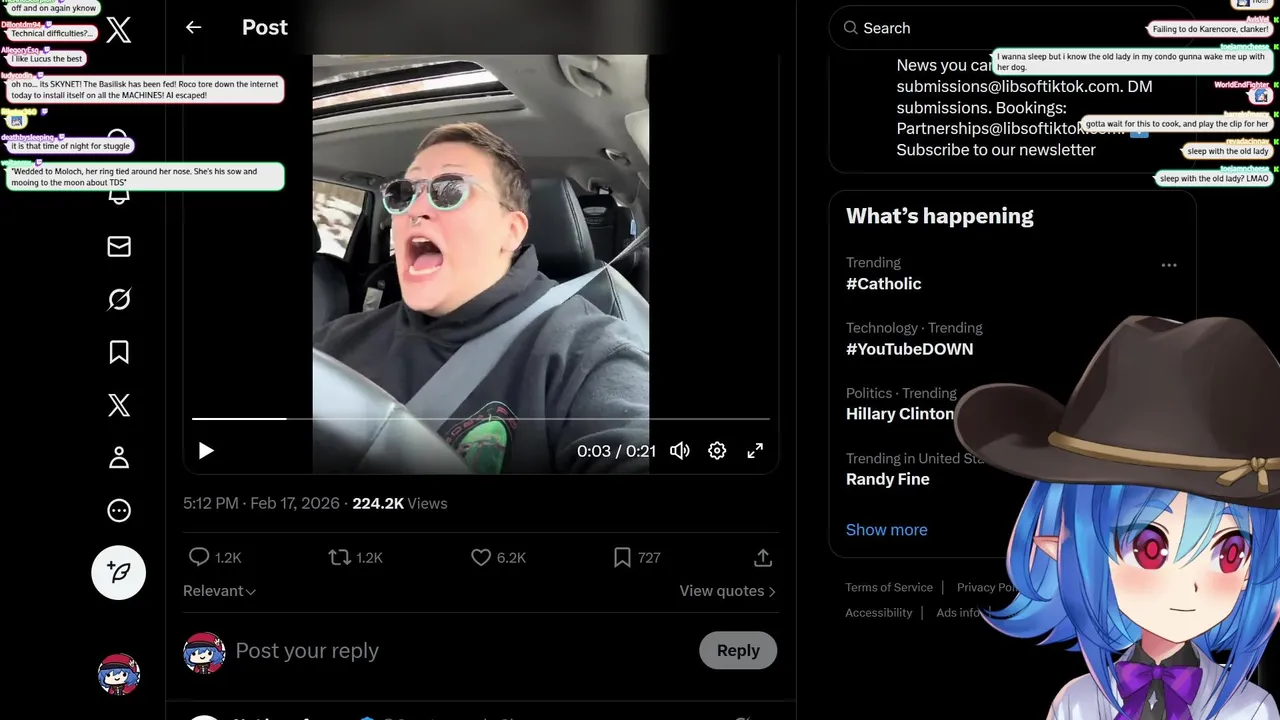Open options for #Catholic trend
1280x720 pixels.
tap(1168, 265)
